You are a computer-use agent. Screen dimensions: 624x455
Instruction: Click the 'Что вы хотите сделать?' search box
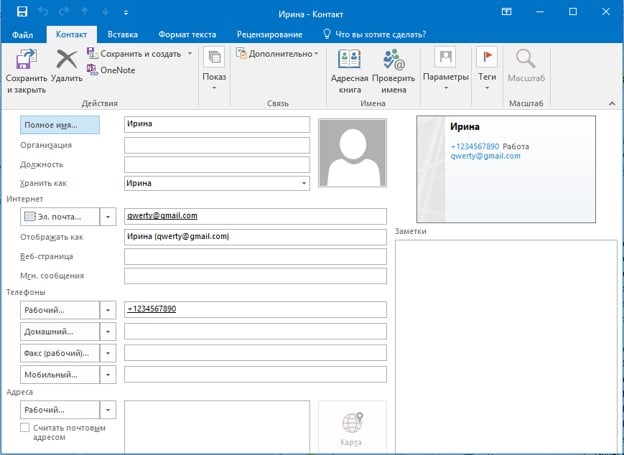pyautogui.click(x=374, y=35)
